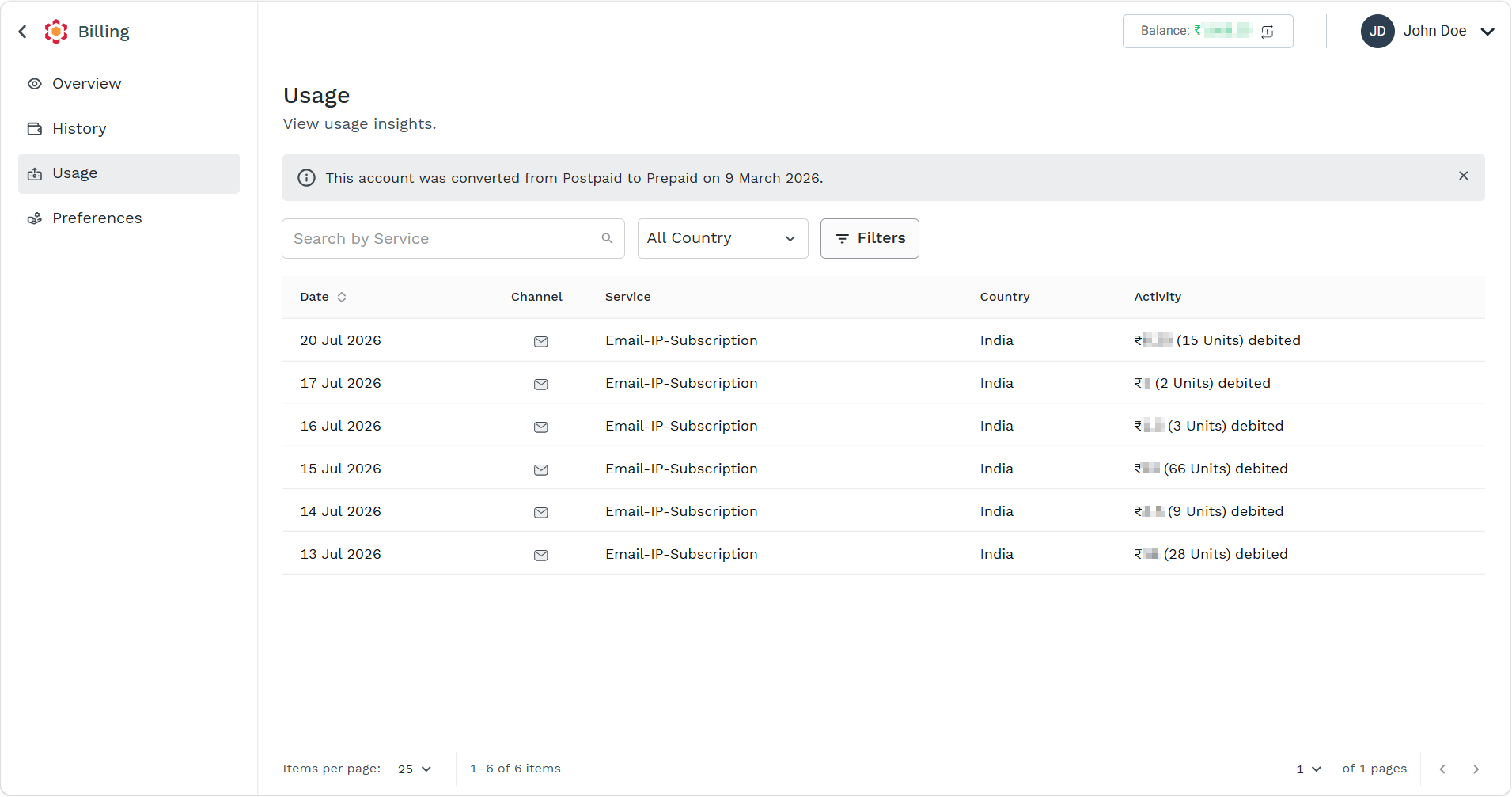Image resolution: width=1512 pixels, height=797 pixels.
Task: Open the History menu item
Action: tap(129, 129)
